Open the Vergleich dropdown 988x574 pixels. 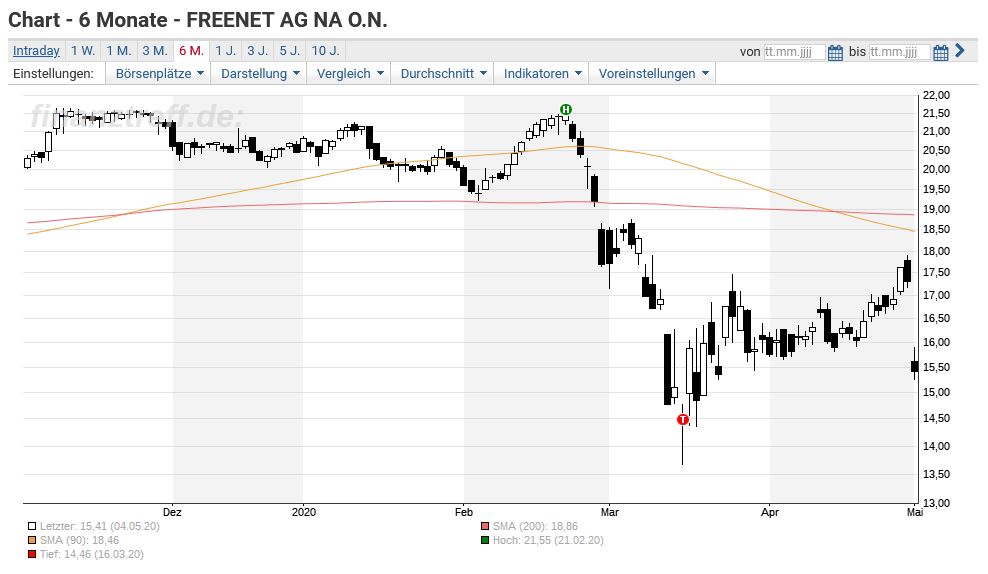tap(350, 73)
